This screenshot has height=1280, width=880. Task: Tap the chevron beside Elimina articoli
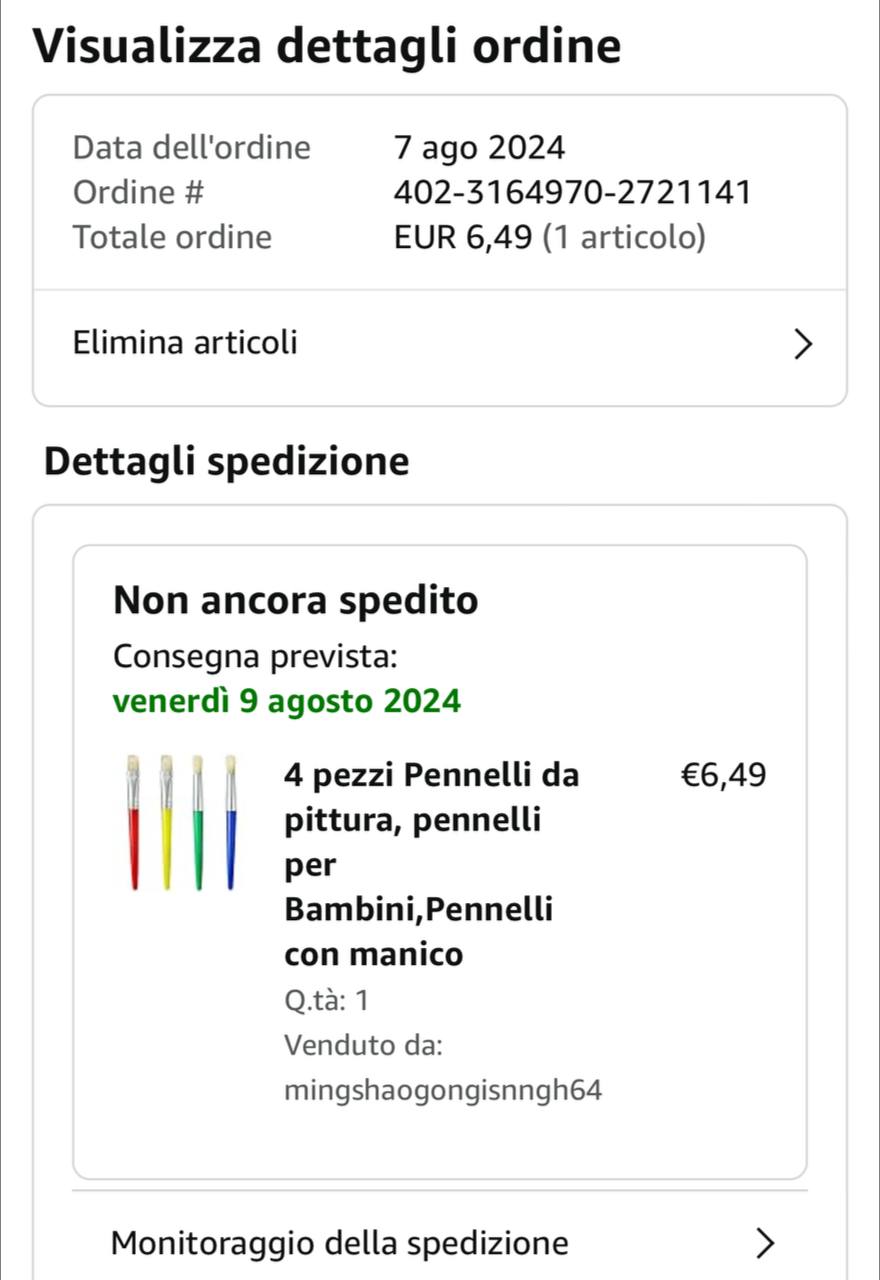point(800,345)
